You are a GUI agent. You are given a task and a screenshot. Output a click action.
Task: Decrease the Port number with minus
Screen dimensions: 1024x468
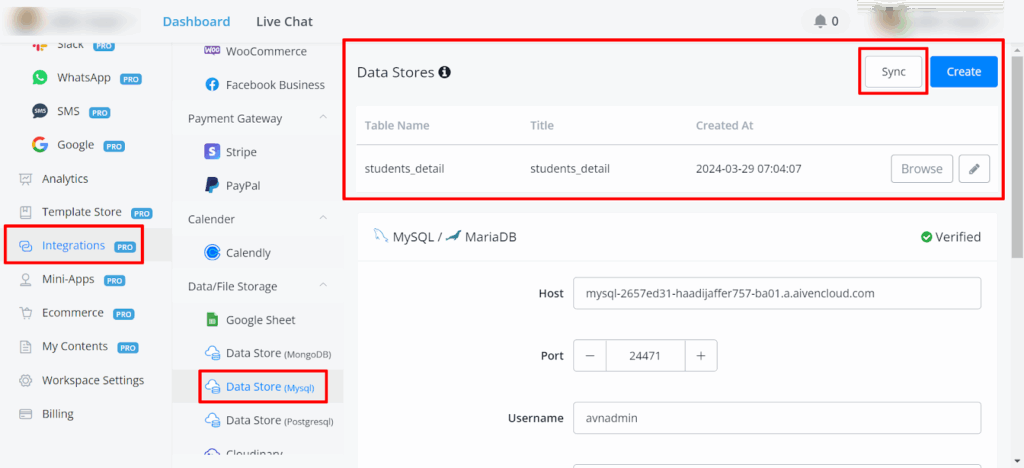(589, 355)
